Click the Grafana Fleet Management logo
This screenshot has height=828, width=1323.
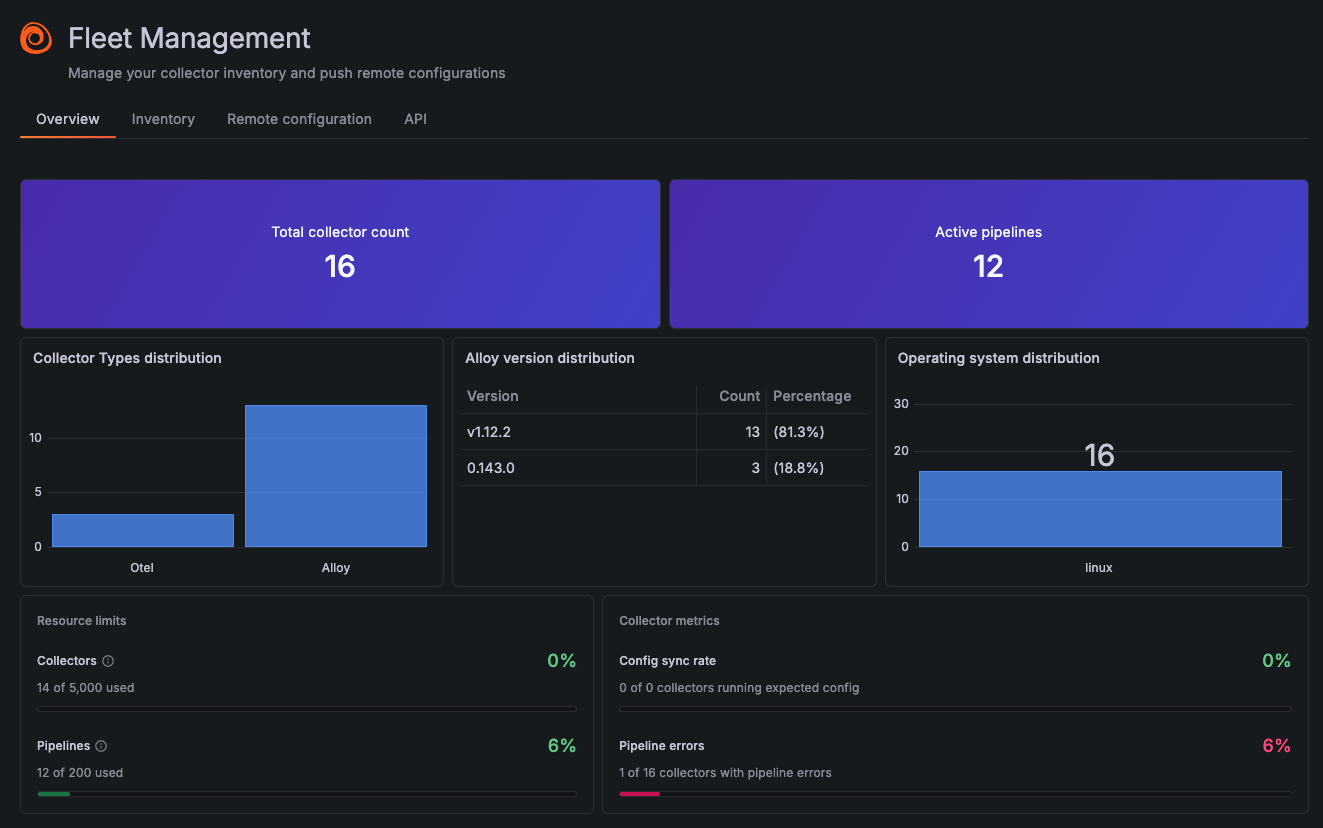[x=36, y=37]
